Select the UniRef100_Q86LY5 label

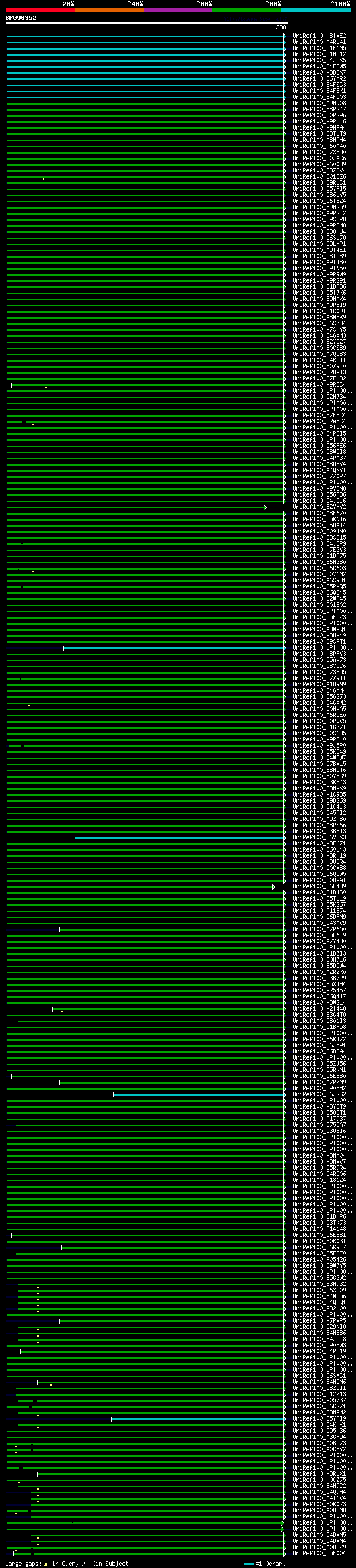click(x=319, y=195)
